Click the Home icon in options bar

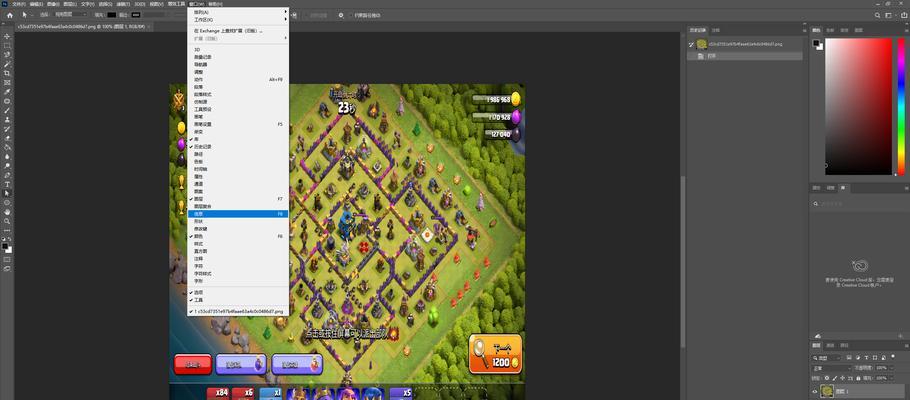(x=9, y=15)
